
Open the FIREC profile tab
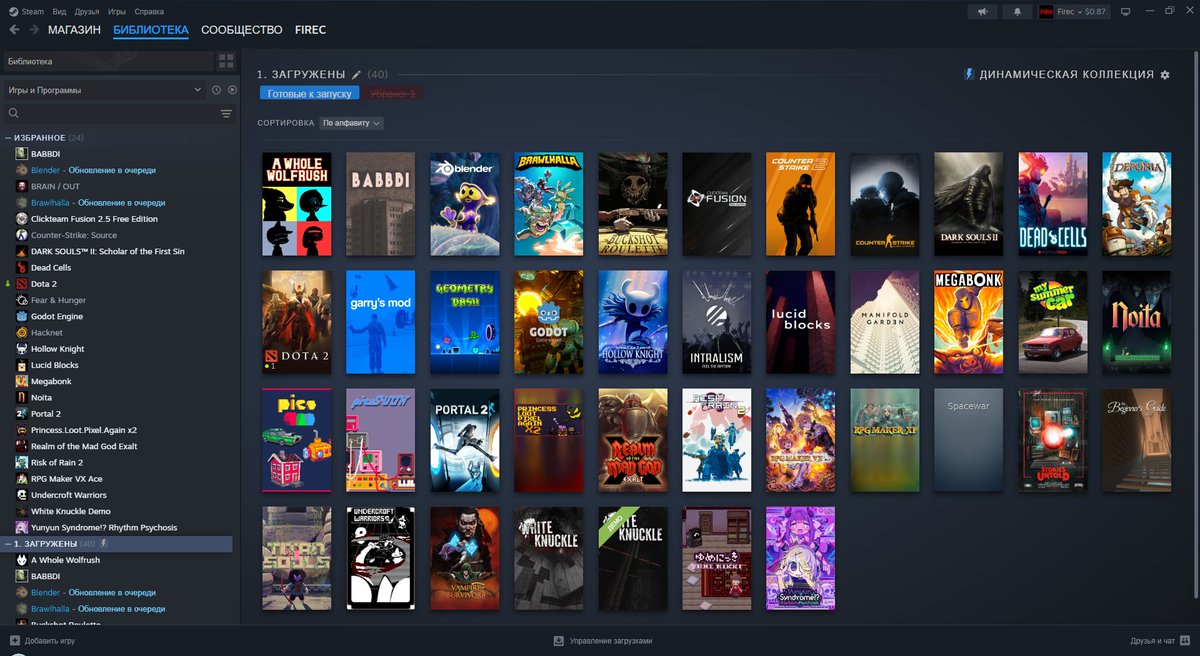tap(310, 30)
